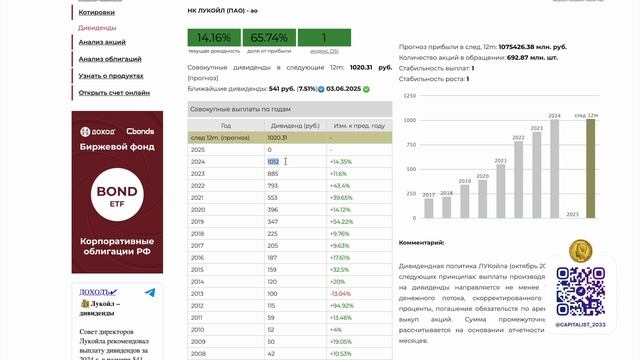
Task: Click Узнать о продуктах link
Action: pyautogui.click(x=111, y=76)
